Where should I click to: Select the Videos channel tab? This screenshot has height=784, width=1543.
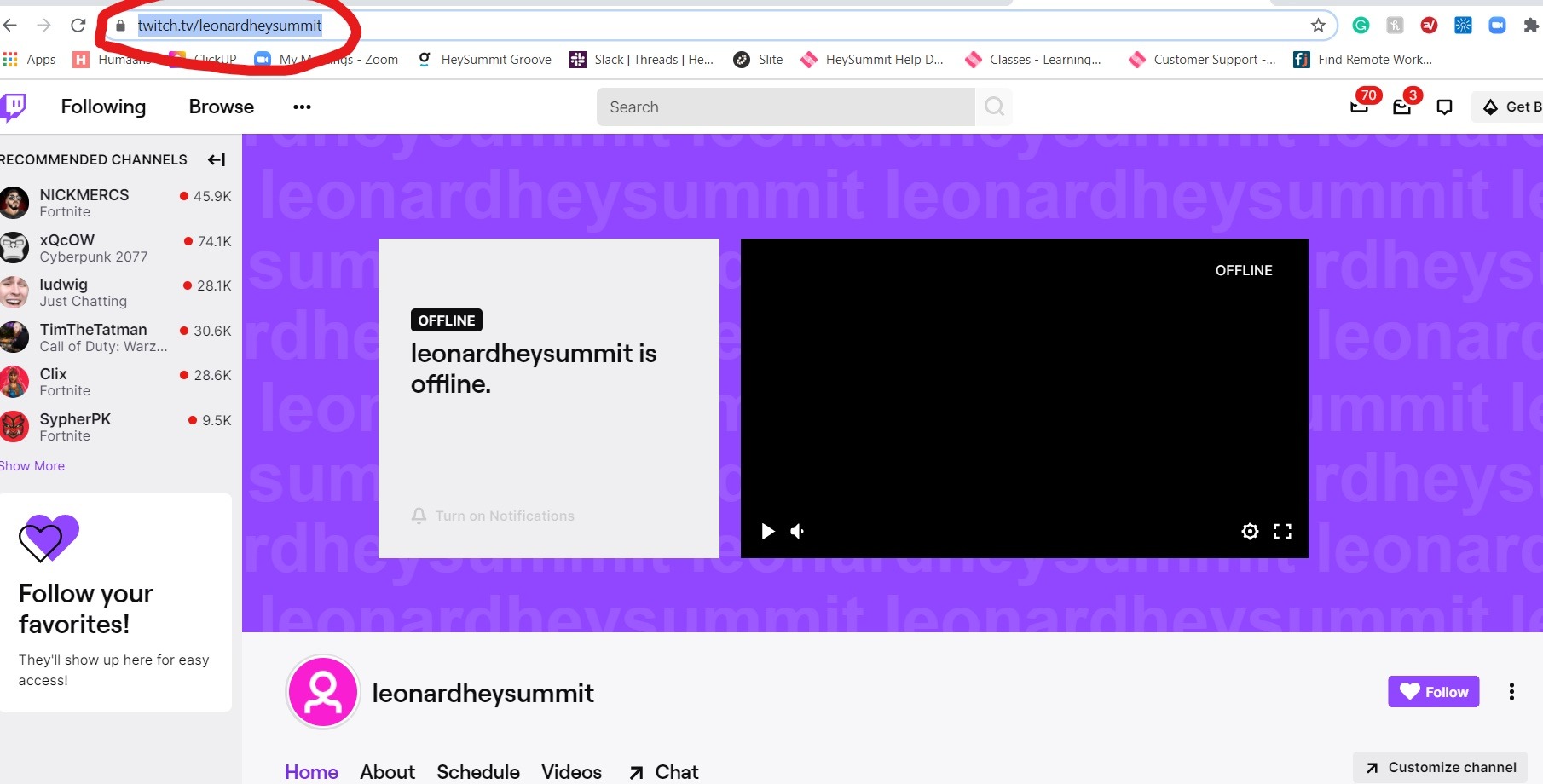(571, 772)
